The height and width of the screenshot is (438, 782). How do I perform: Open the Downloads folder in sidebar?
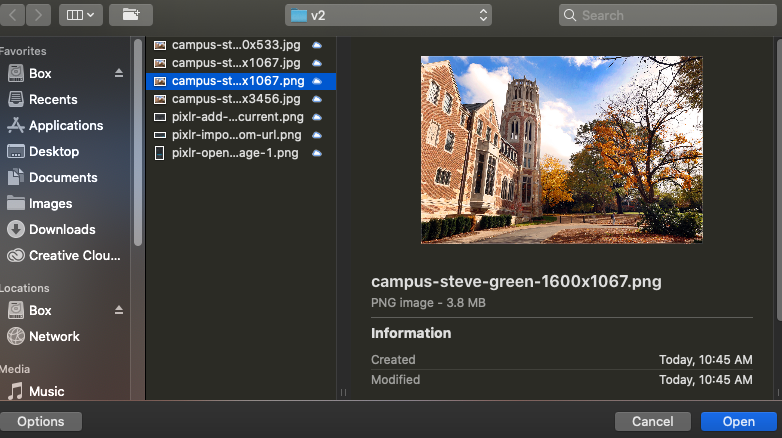click(x=62, y=230)
